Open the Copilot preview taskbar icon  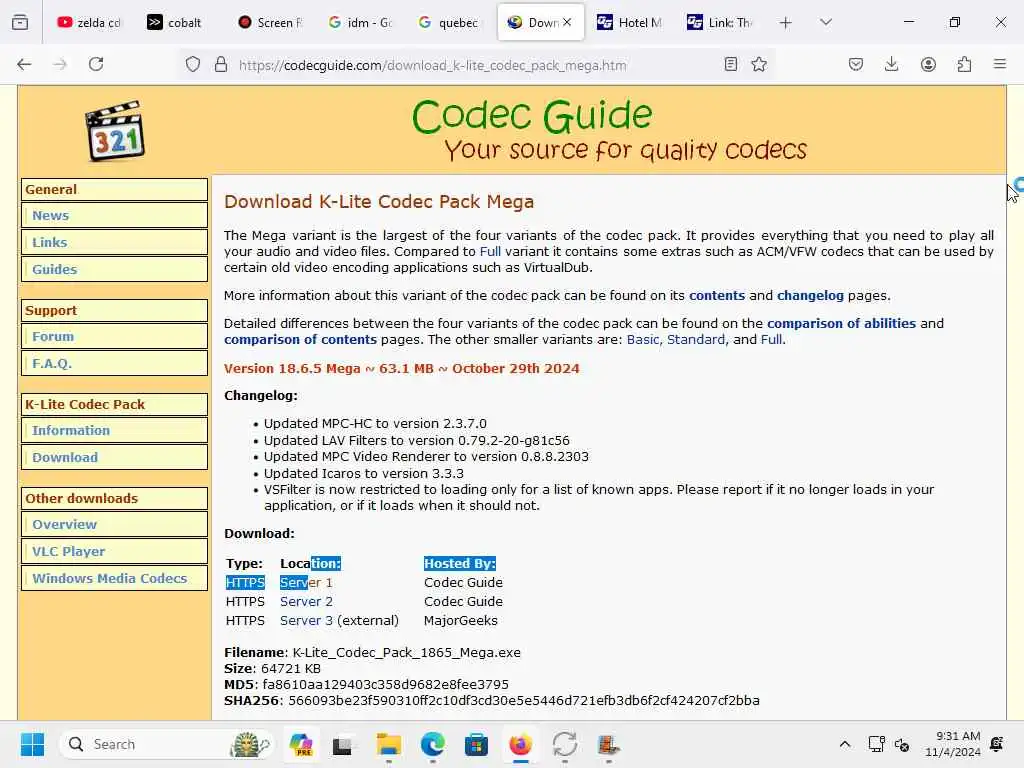301,744
